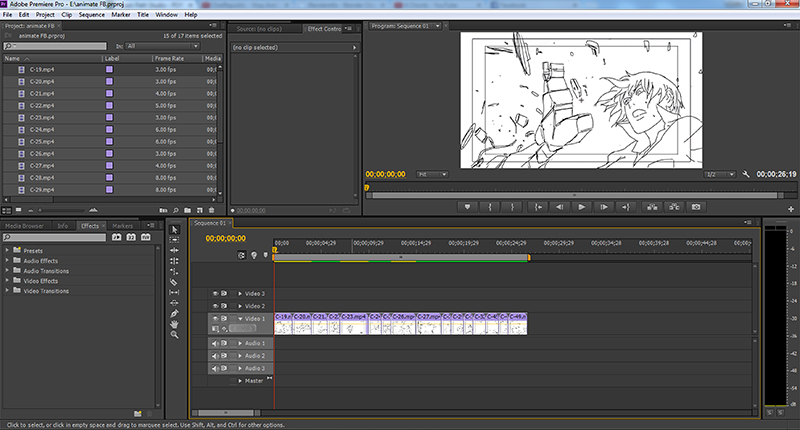This screenshot has height=430, width=800.
Task: Select the Hand tool
Action: point(174,324)
